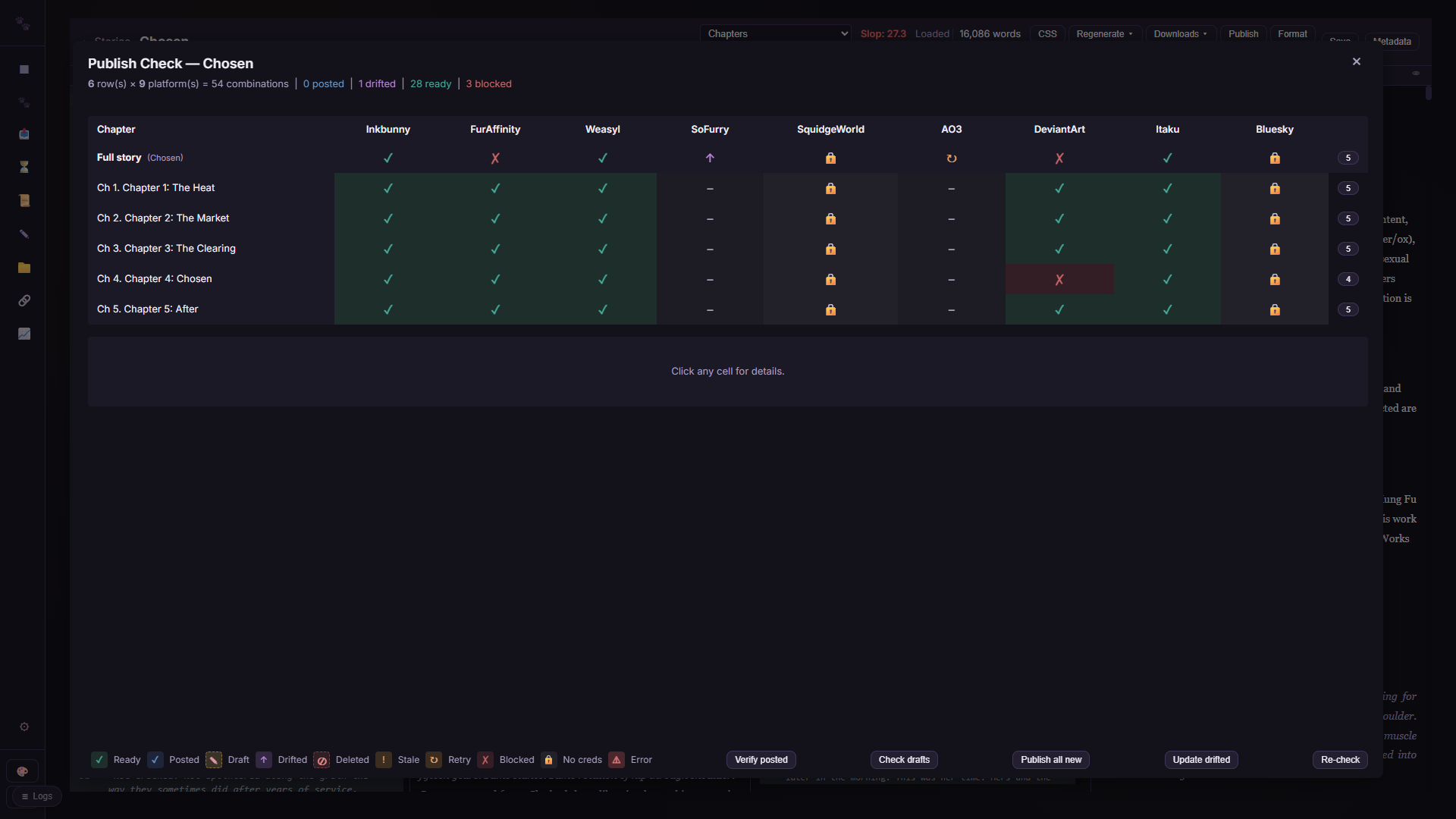Image resolution: width=1456 pixels, height=819 pixels.
Task: Click the 'Slop: 27.3' indicator in the toolbar
Action: click(883, 34)
